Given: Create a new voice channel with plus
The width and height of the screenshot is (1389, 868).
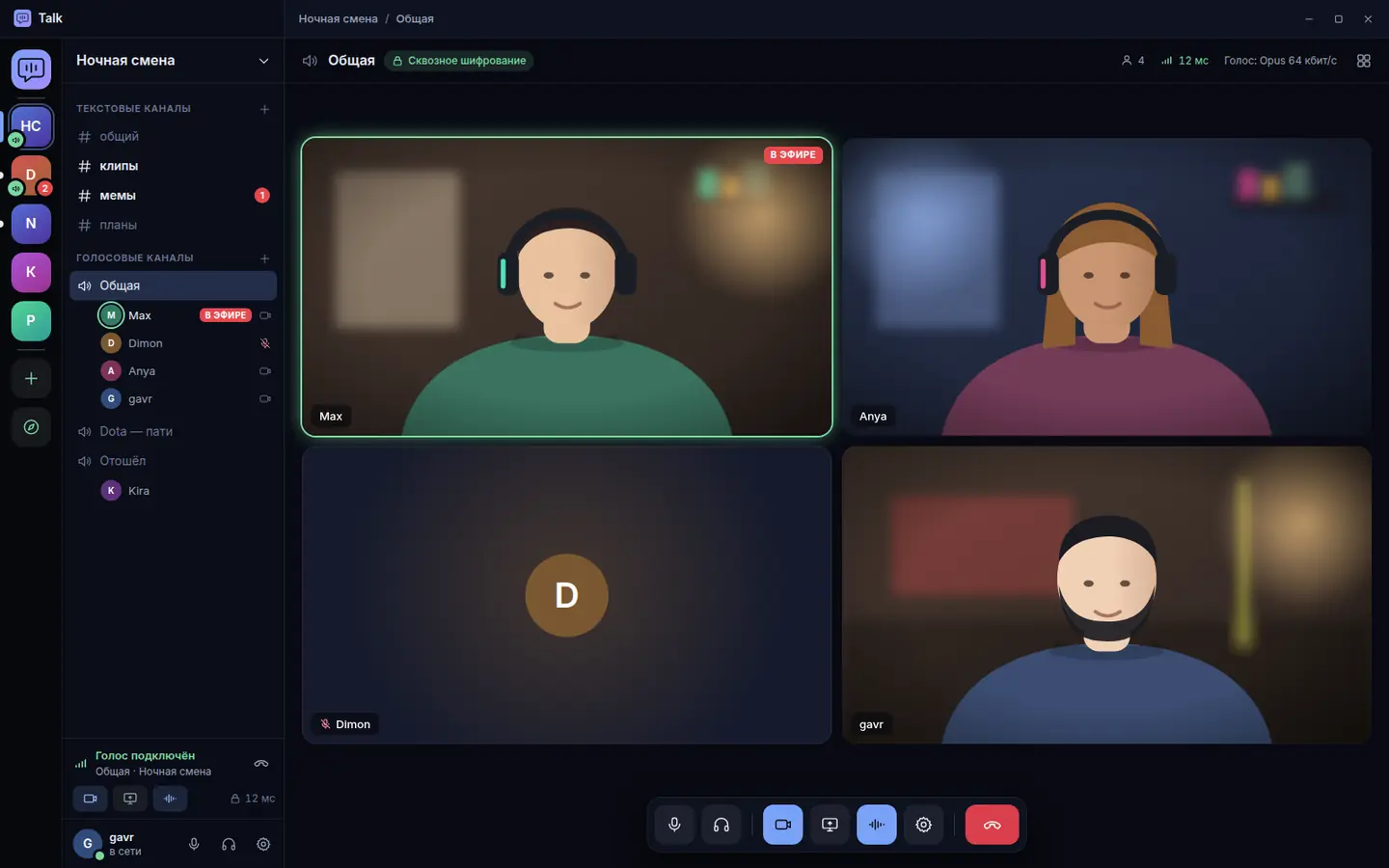Looking at the screenshot, I should 264,258.
